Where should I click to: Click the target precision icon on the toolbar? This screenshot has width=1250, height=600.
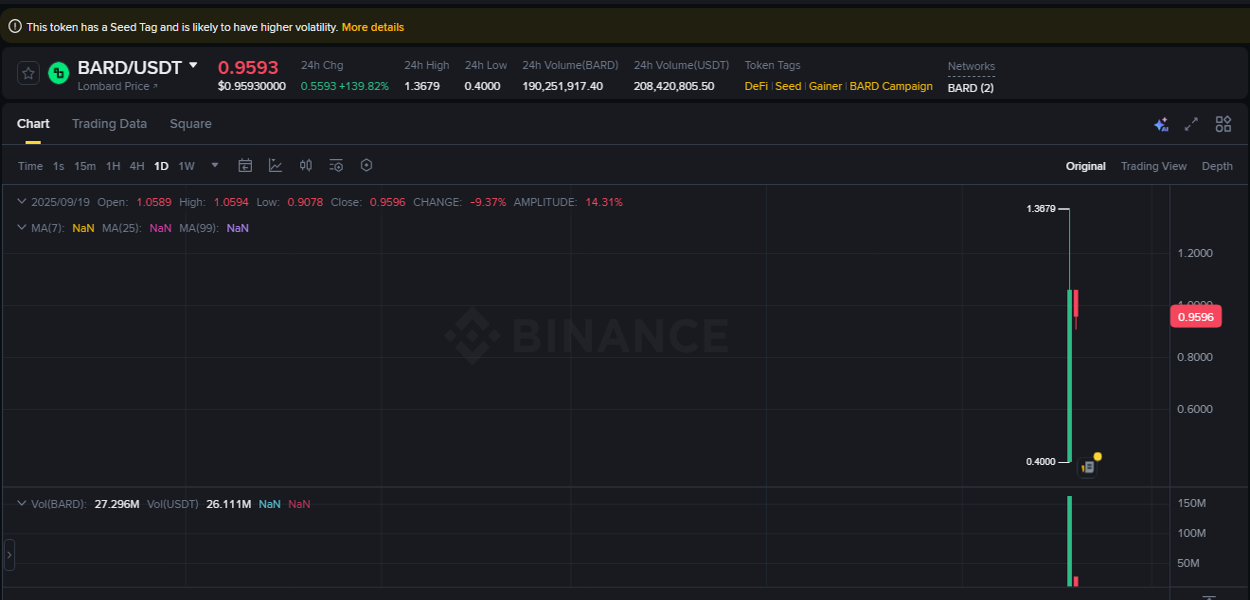366,165
